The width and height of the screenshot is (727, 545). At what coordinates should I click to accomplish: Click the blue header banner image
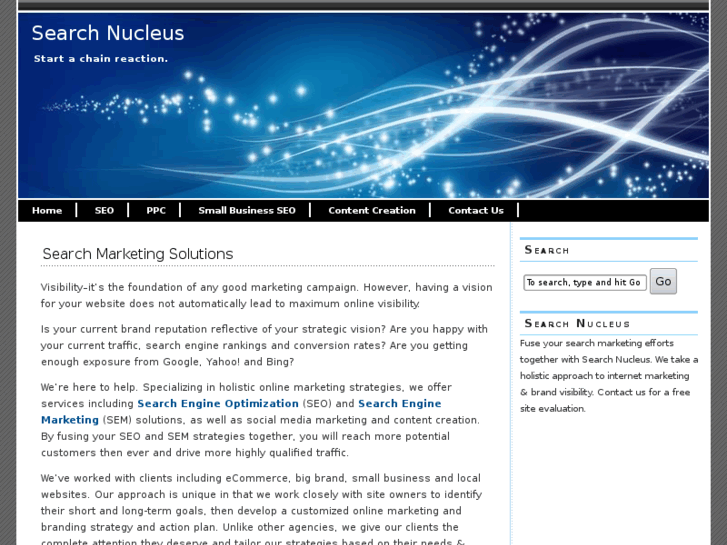(364, 105)
